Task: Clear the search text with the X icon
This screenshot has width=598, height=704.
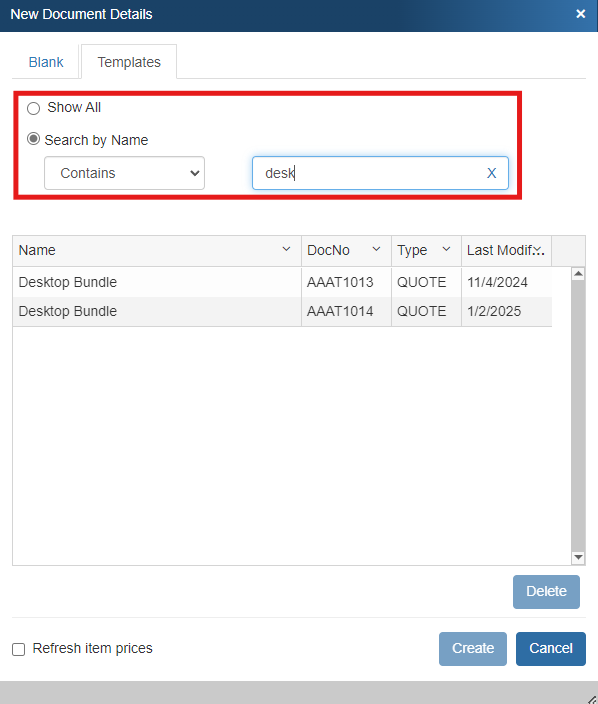Action: tap(492, 173)
